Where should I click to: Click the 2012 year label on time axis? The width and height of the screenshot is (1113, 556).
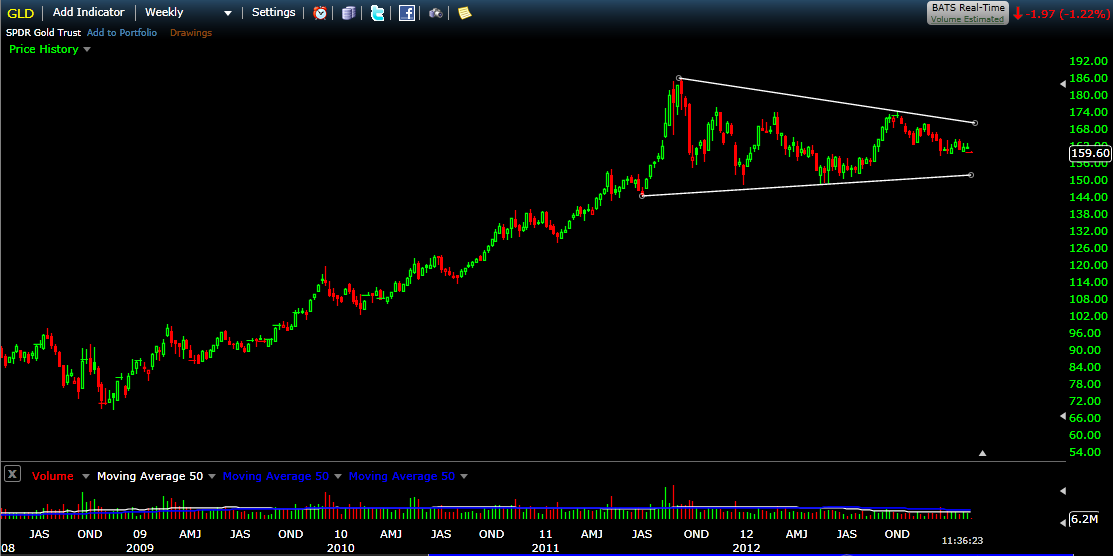coord(747,548)
